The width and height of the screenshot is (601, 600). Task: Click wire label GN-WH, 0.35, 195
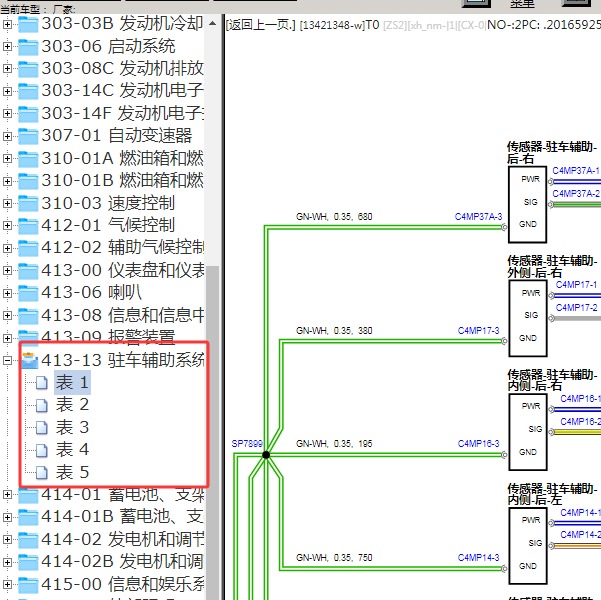(334, 444)
